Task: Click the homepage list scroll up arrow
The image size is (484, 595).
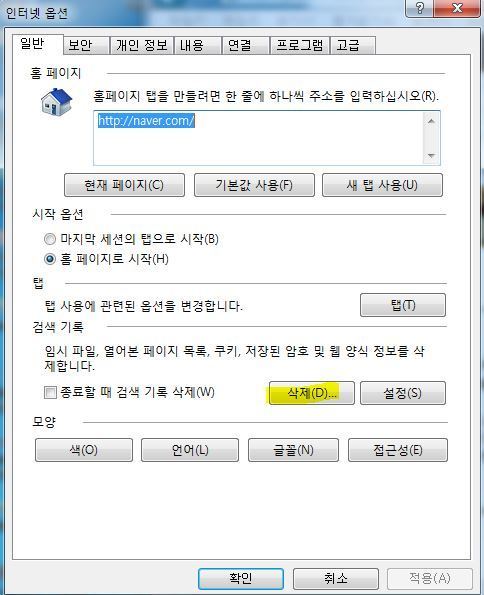Action: pos(431,121)
